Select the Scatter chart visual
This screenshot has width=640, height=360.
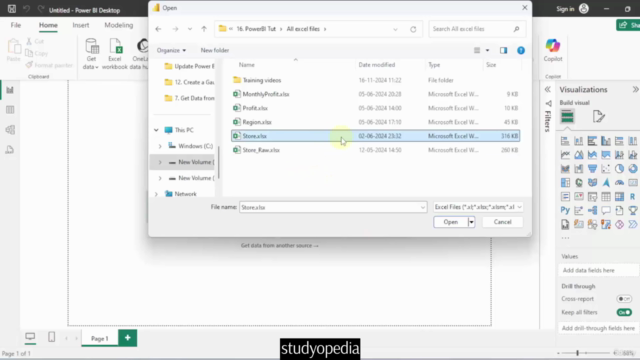(x=606, y=169)
